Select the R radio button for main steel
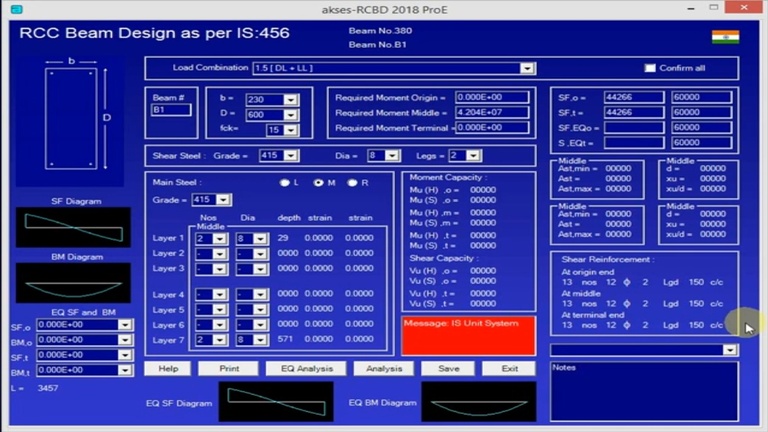The height and width of the screenshot is (432, 768). pos(352,183)
